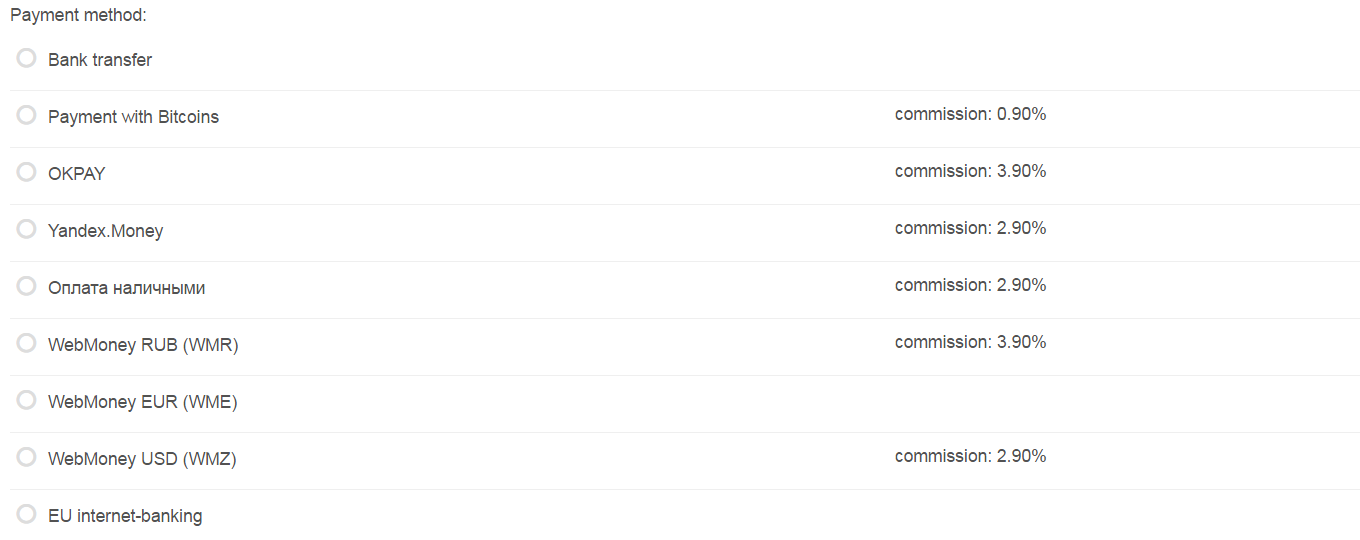Choose the Payment with Bitcoins radio button
Image resolution: width=1360 pixels, height=540 pixels.
click(x=27, y=115)
